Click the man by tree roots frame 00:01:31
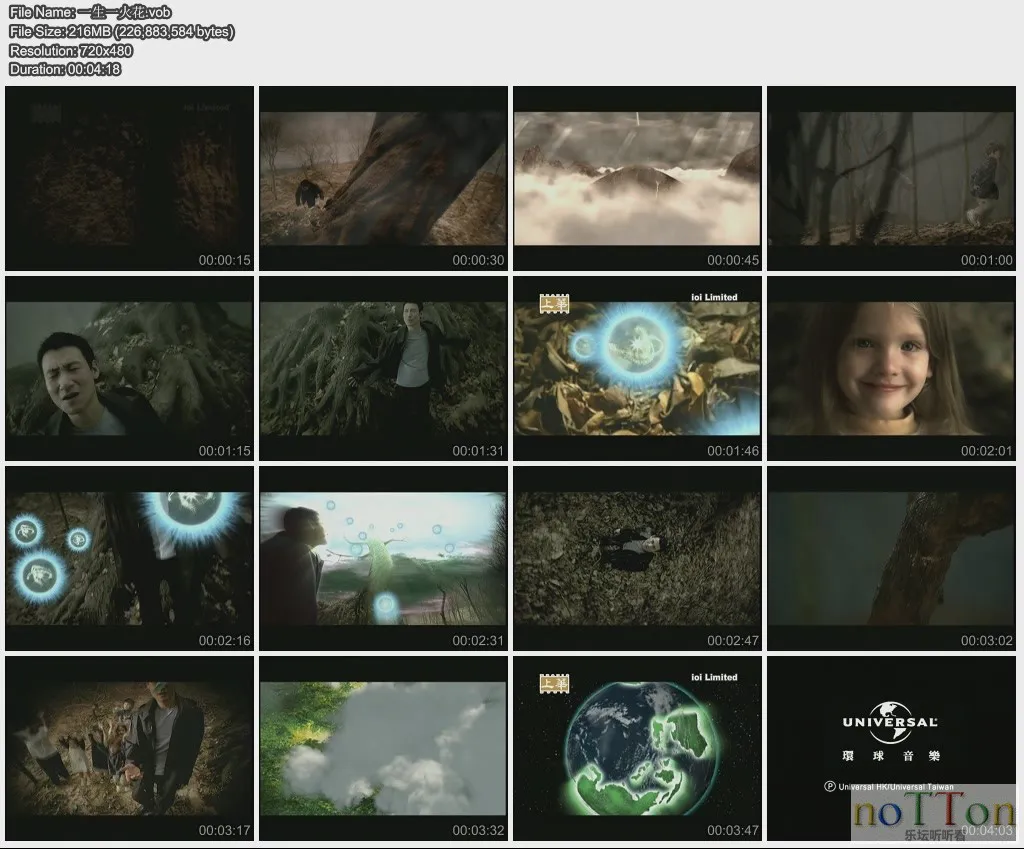Viewport: 1024px width, 849px height. pos(384,368)
